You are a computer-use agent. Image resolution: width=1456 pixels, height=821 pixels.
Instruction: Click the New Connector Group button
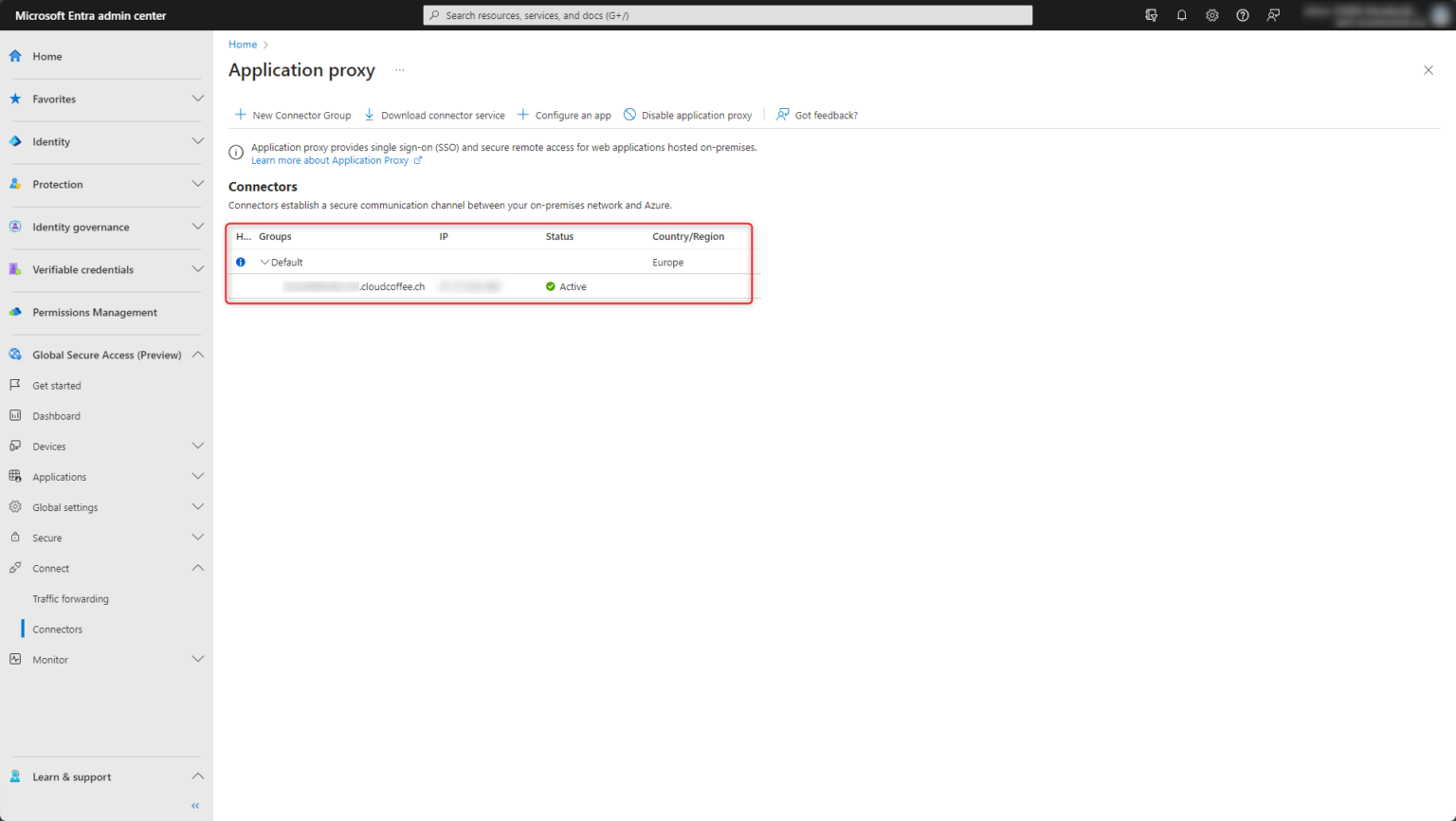[x=292, y=114]
